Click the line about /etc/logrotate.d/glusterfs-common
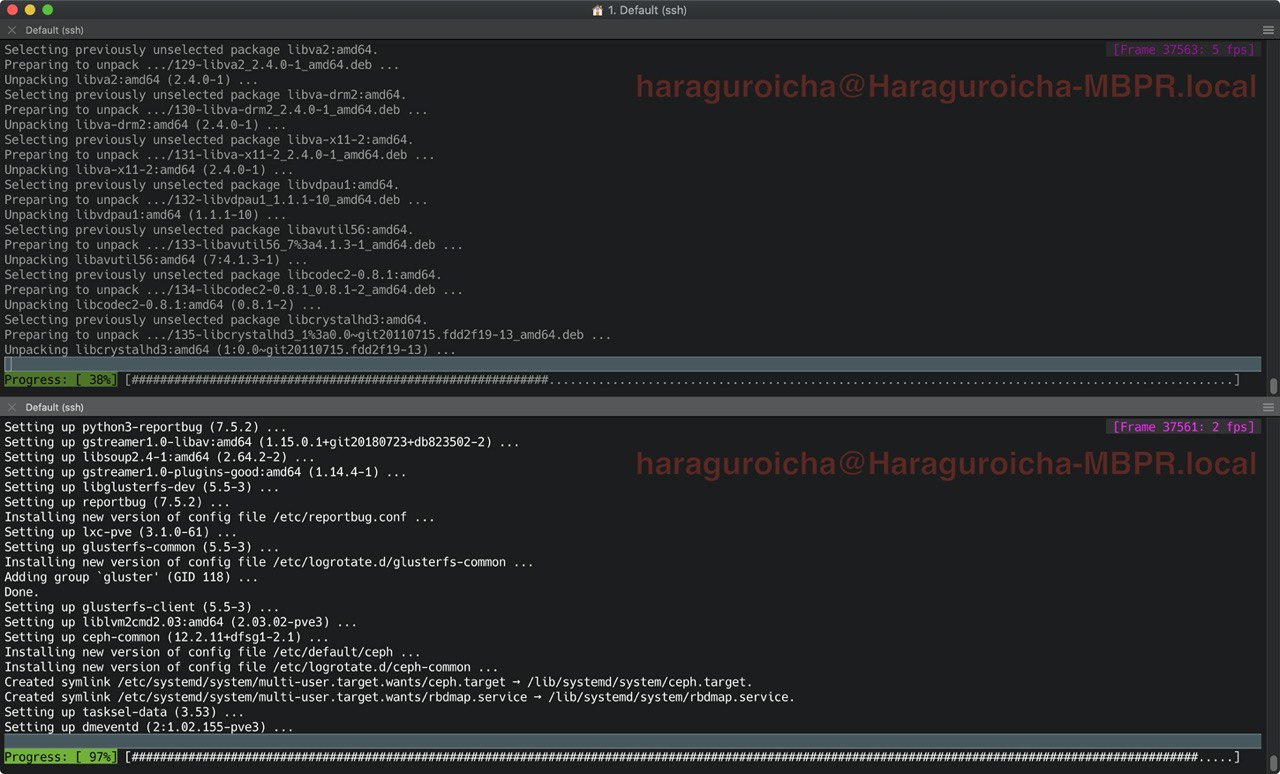Viewport: 1280px width, 774px height. 269,562
